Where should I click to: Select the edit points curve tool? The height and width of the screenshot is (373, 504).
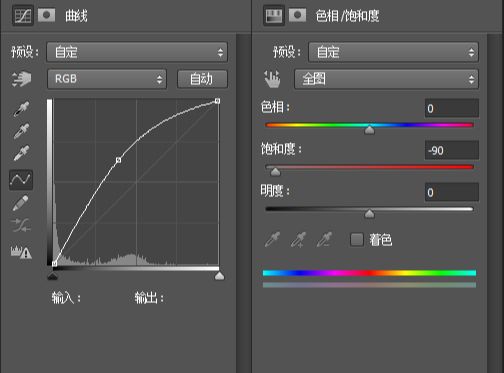coord(21,180)
